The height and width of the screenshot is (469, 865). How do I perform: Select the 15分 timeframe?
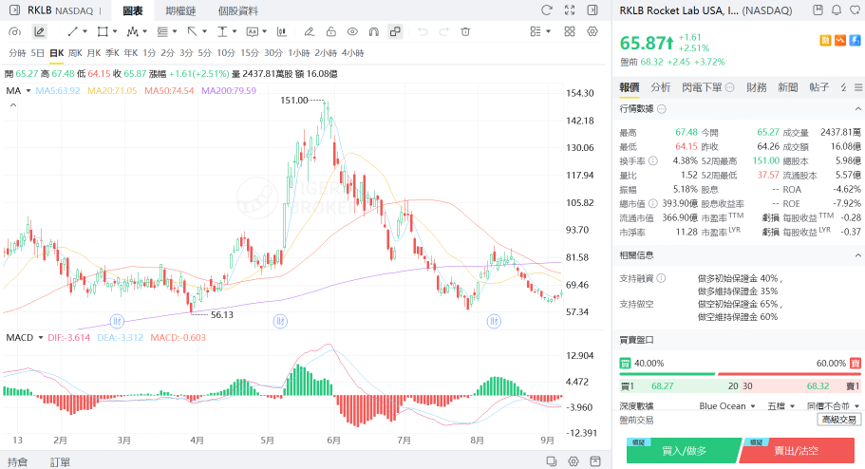[249, 53]
